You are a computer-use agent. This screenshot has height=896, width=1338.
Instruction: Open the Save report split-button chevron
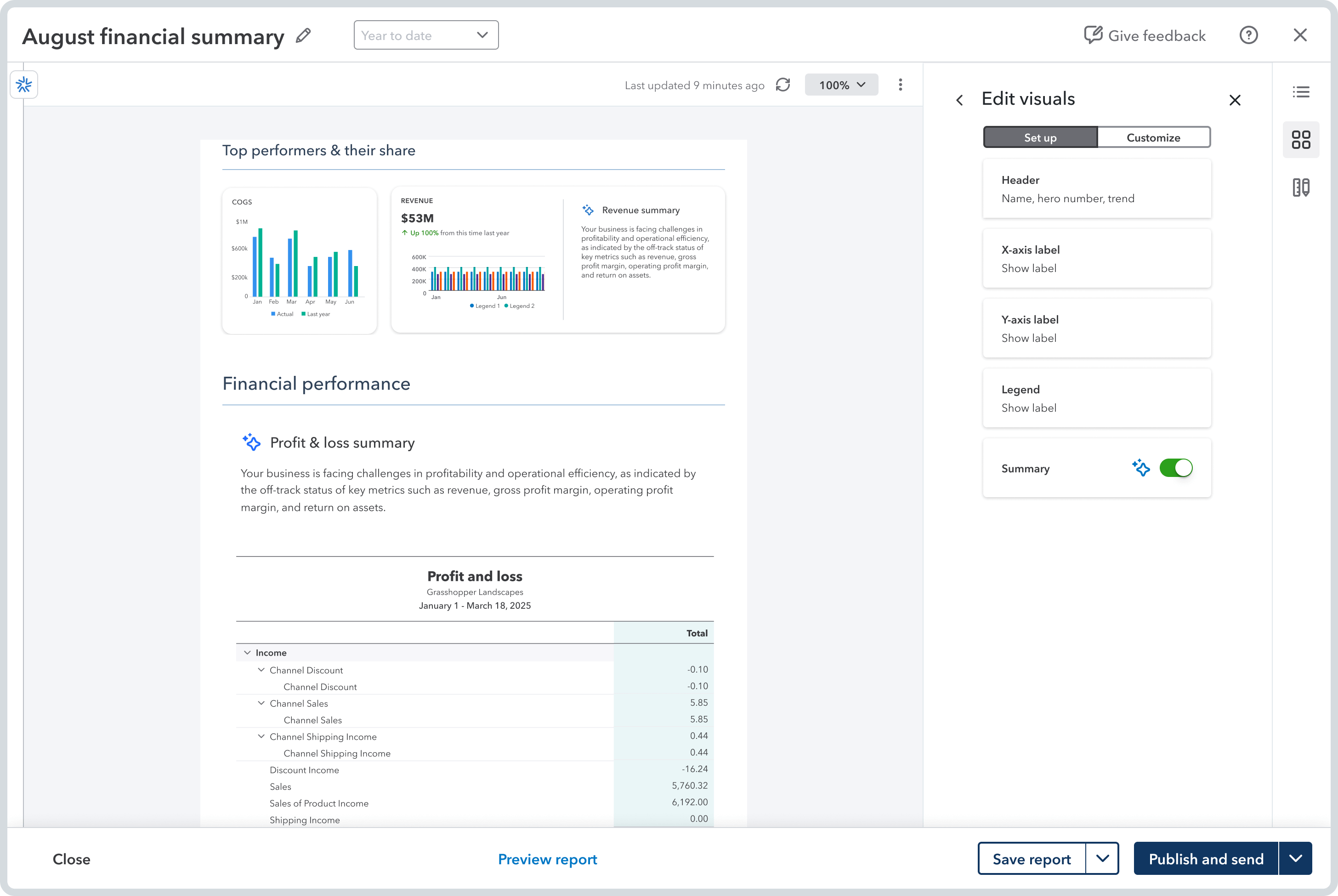[1103, 858]
